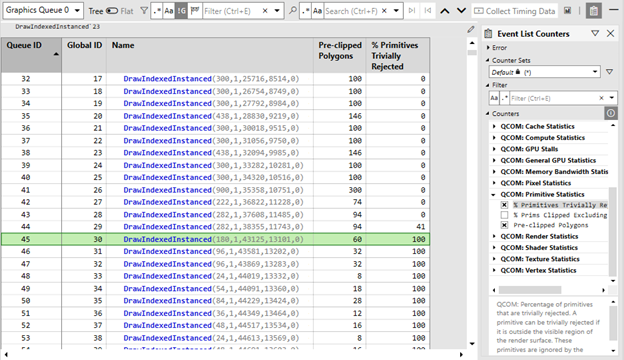Click the event table vertical scrollbar thumb

[472, 53]
